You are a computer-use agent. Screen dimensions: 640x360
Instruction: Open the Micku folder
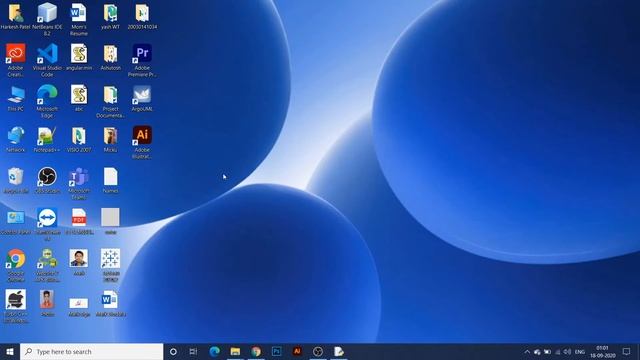(110, 136)
